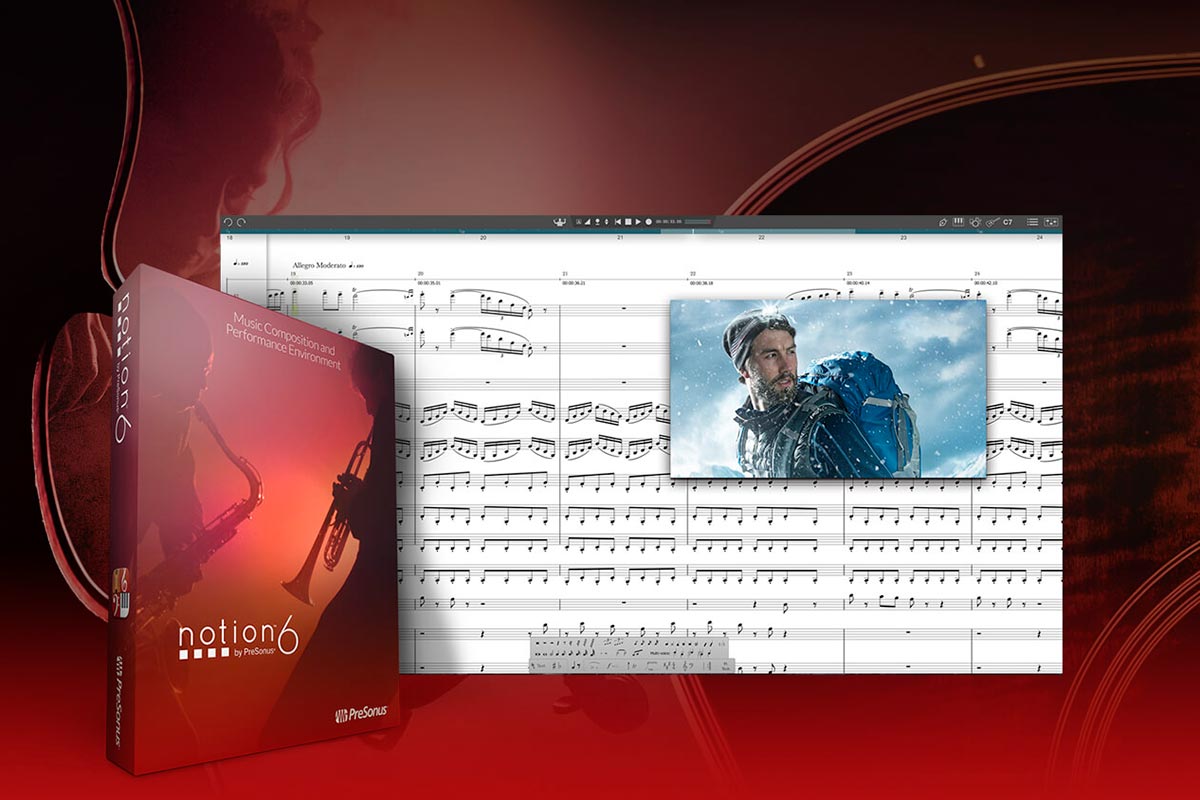Open note values group in the entry palette
This screenshot has height=800, width=1200.
tap(576, 666)
